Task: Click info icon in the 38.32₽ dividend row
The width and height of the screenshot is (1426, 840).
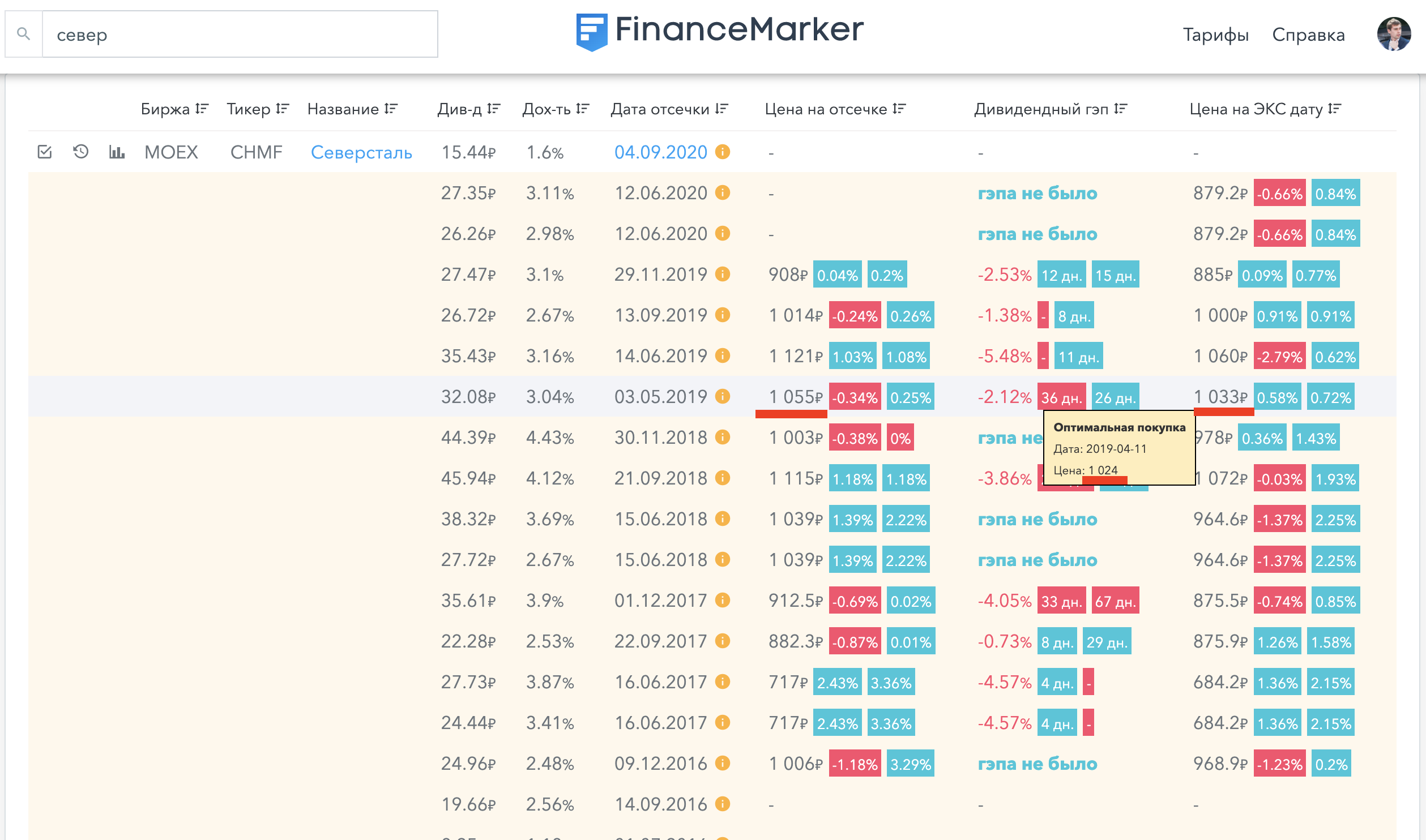Action: [x=723, y=518]
